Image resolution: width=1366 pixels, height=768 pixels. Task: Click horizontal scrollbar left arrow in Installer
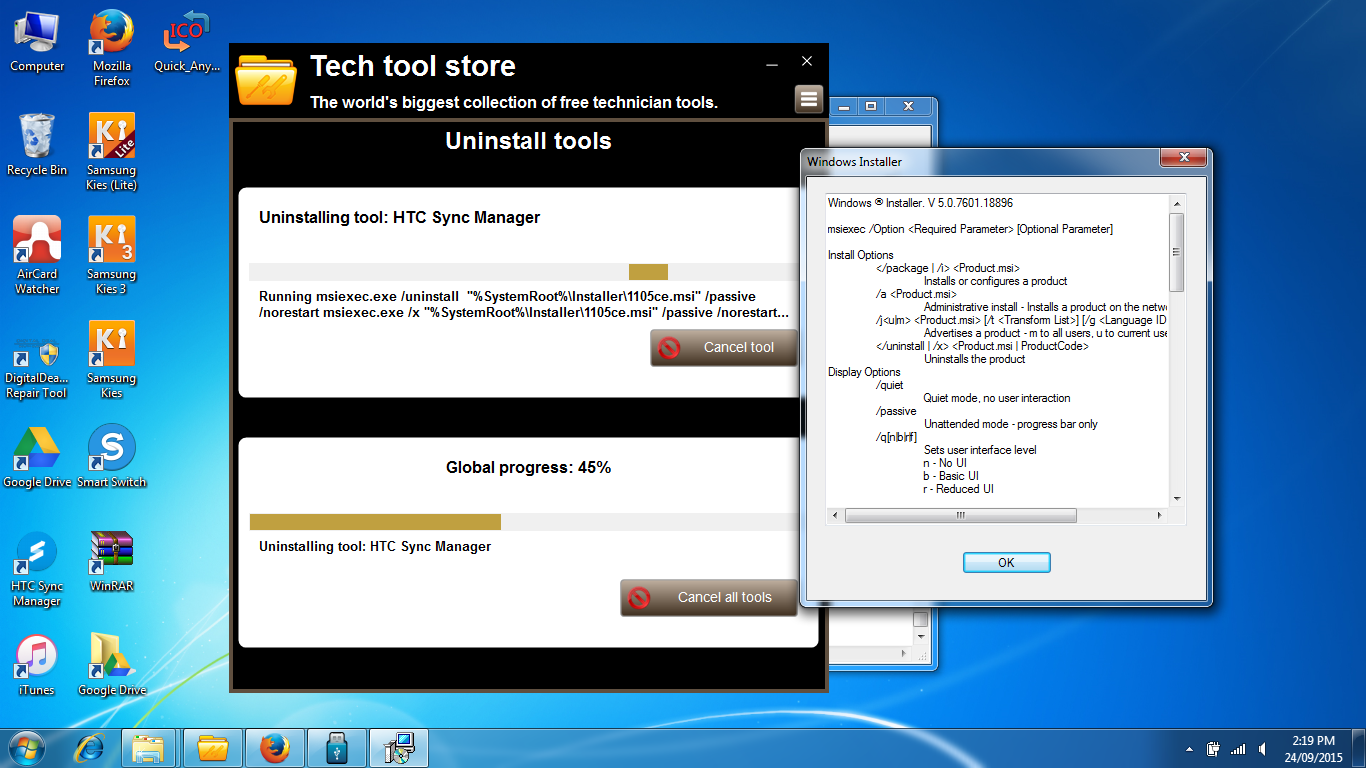(835, 515)
